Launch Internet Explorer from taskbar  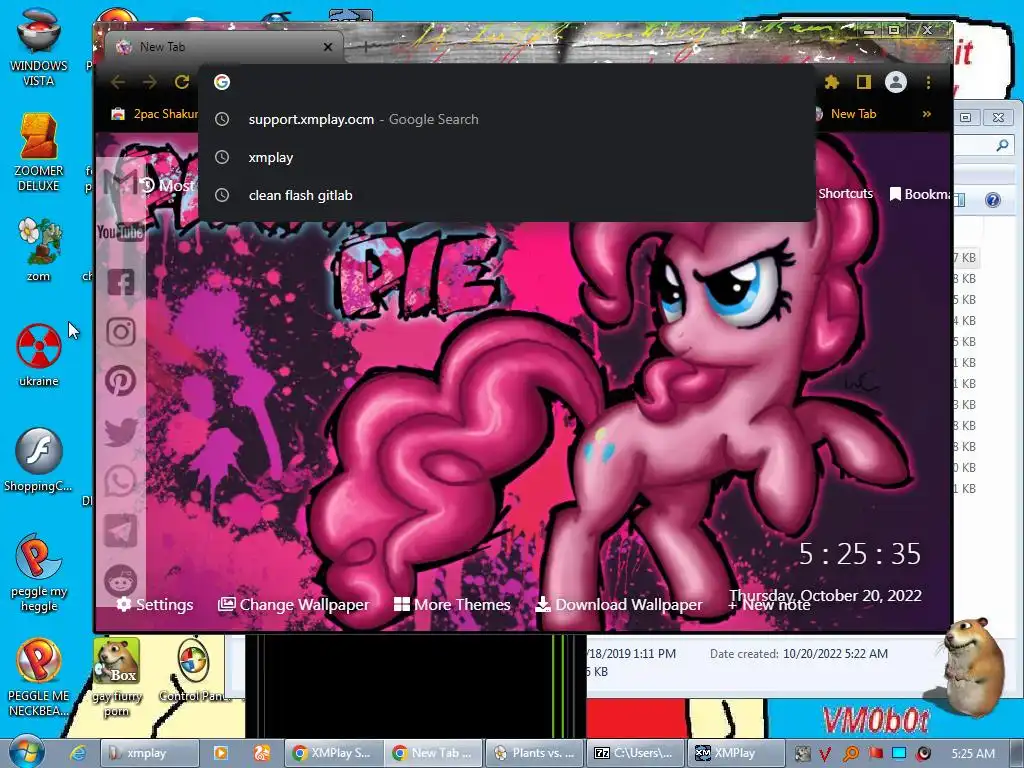pos(78,753)
